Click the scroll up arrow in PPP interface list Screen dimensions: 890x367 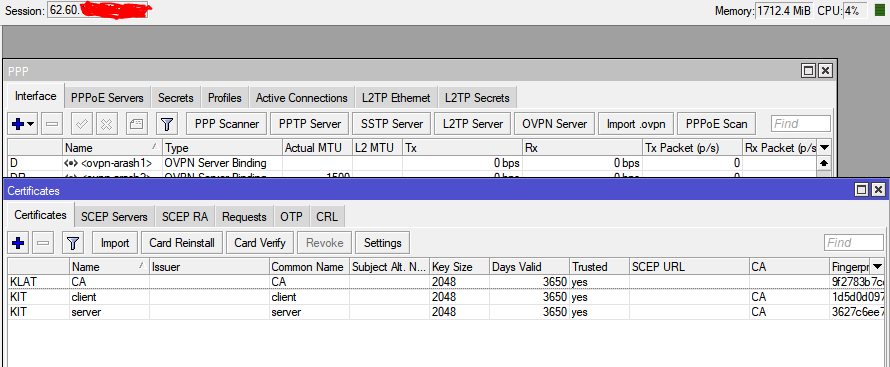(825, 162)
